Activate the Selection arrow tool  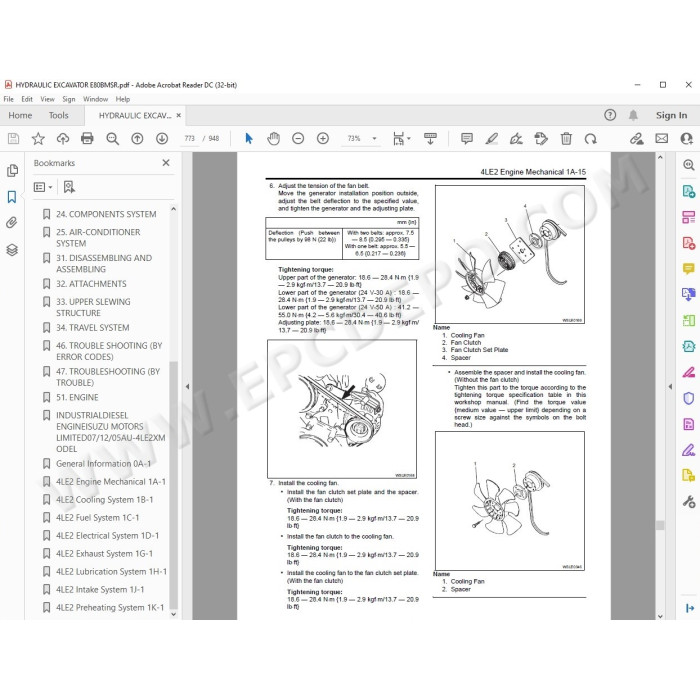pyautogui.click(x=249, y=139)
